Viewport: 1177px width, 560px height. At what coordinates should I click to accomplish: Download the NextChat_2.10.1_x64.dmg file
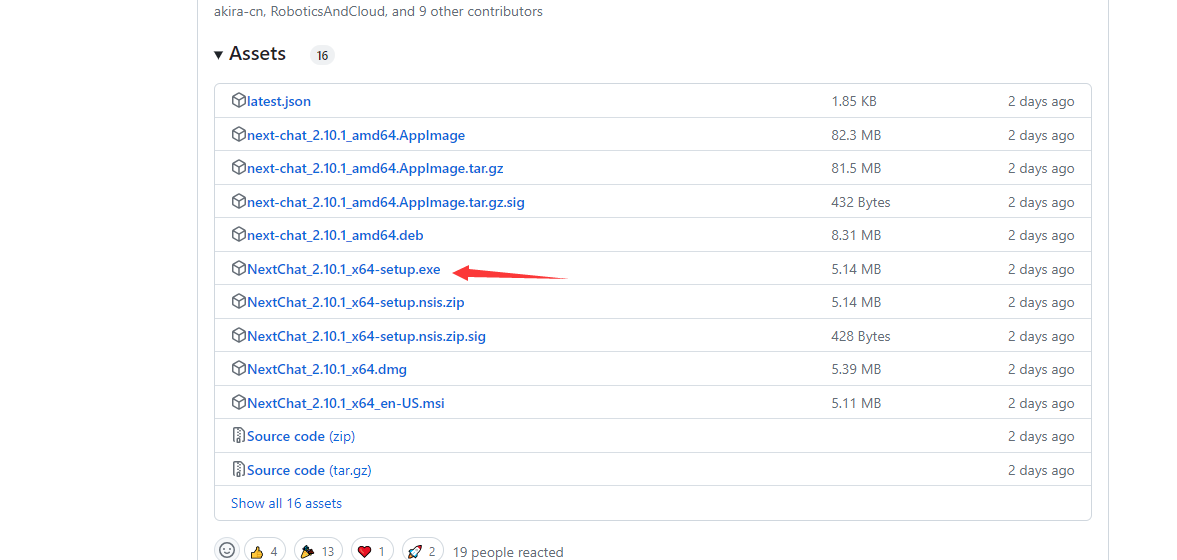point(326,369)
